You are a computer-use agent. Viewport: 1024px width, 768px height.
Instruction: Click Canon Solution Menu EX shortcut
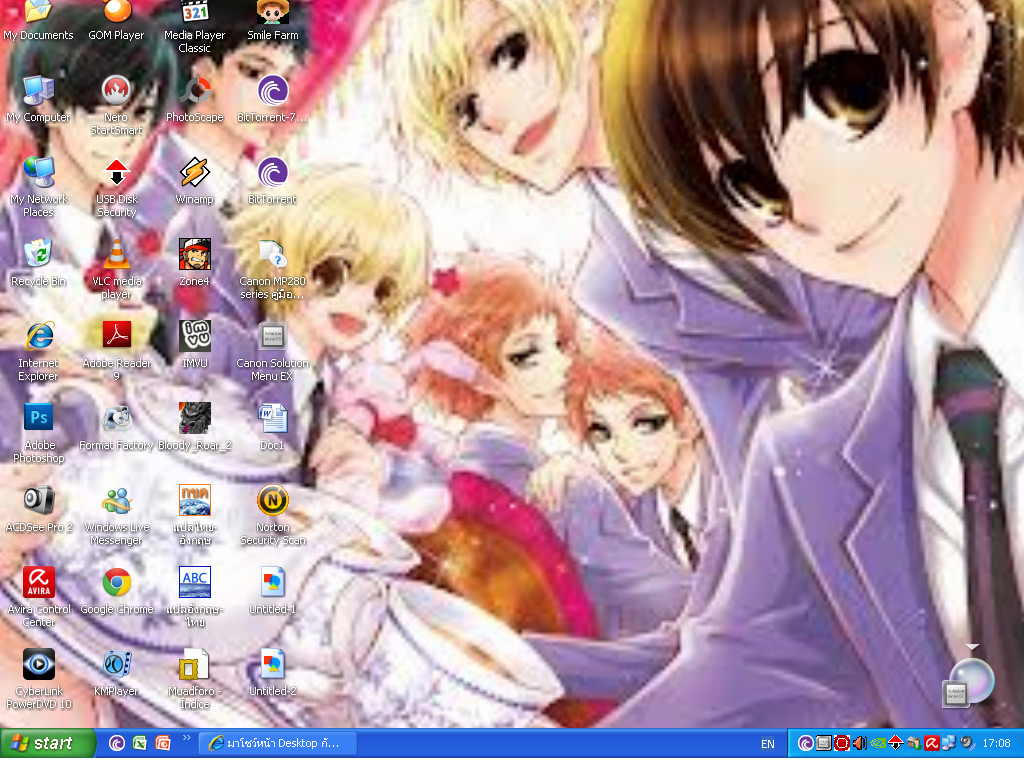(x=272, y=351)
